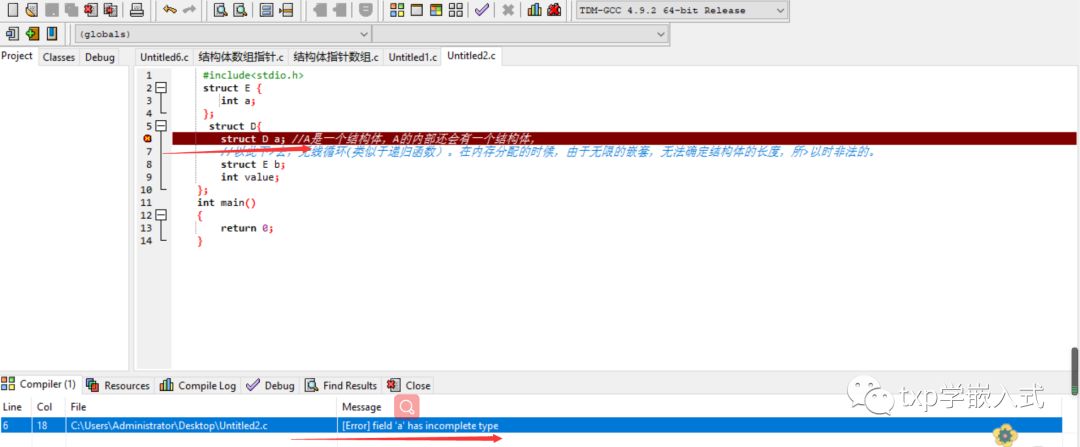1080x447 pixels.
Task: Click the Rebuild All icon
Action: point(455,10)
